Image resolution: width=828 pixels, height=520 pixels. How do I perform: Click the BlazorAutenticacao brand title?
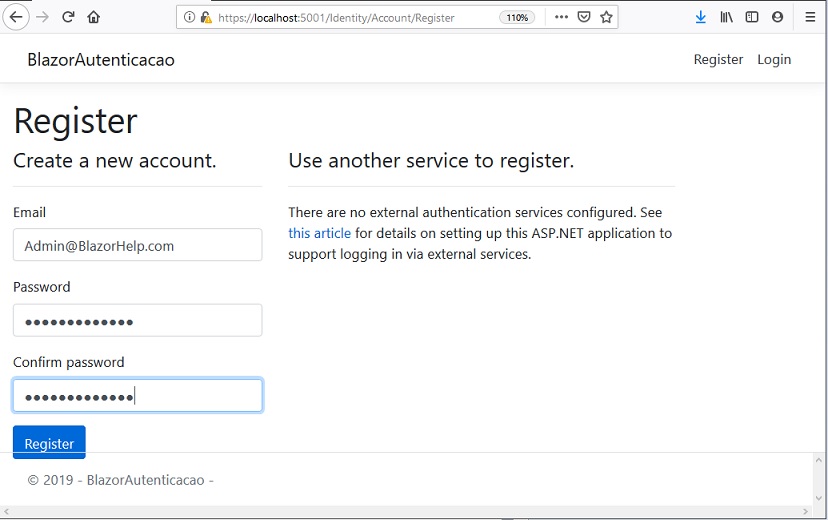[101, 60]
